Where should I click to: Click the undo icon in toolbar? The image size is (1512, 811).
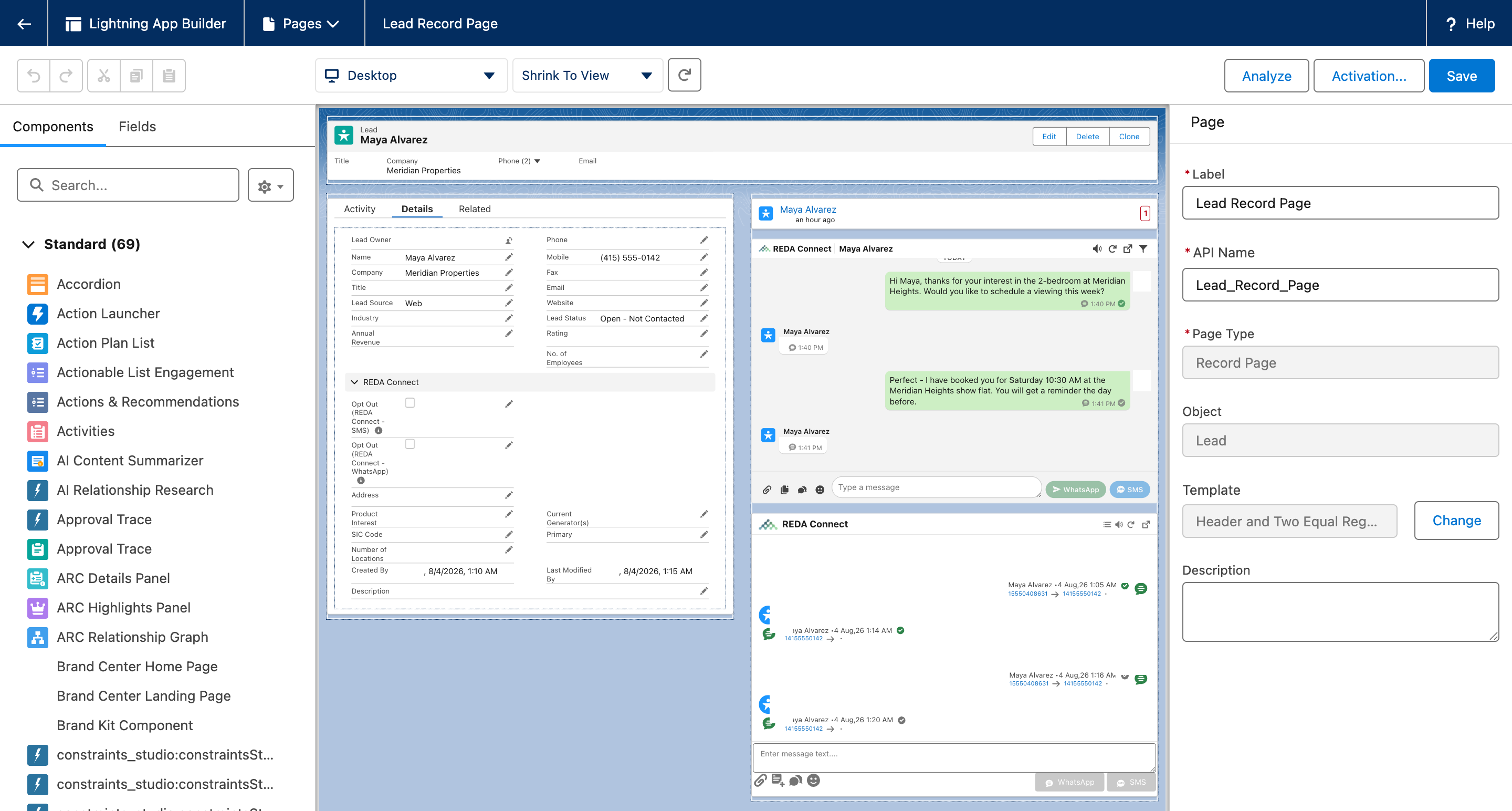click(34, 75)
